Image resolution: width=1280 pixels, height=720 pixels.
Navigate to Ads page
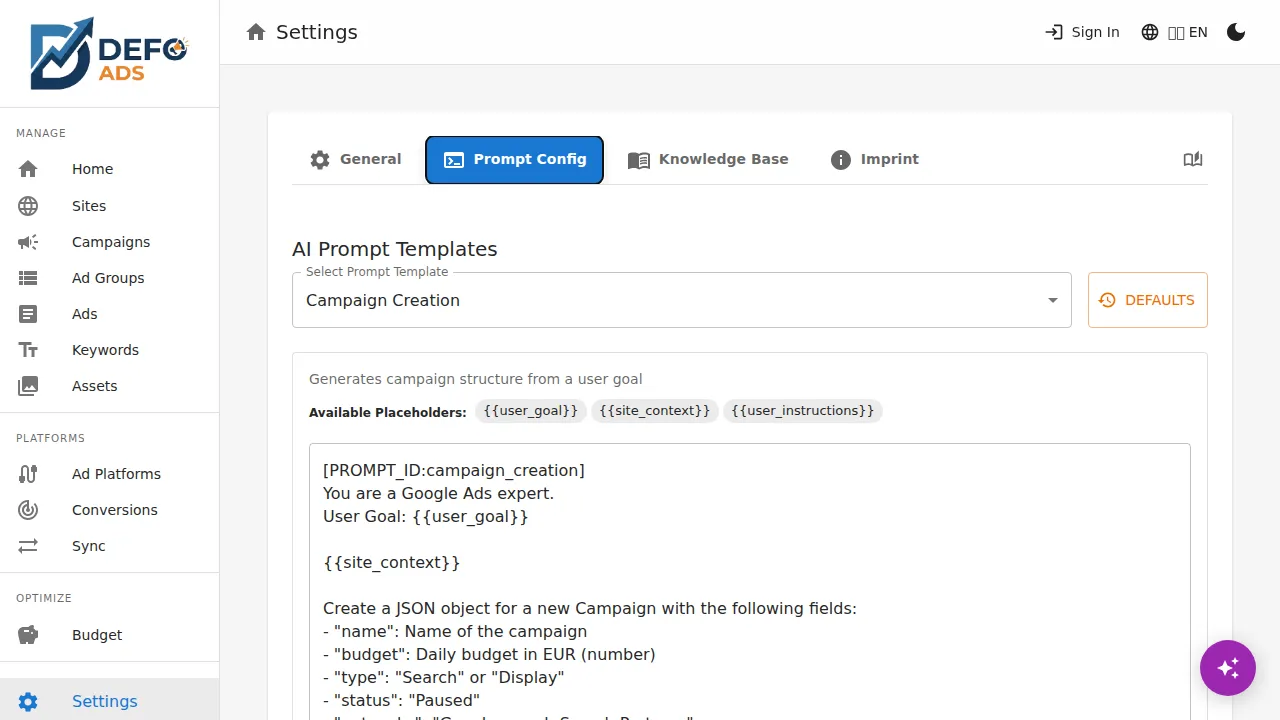point(109,314)
